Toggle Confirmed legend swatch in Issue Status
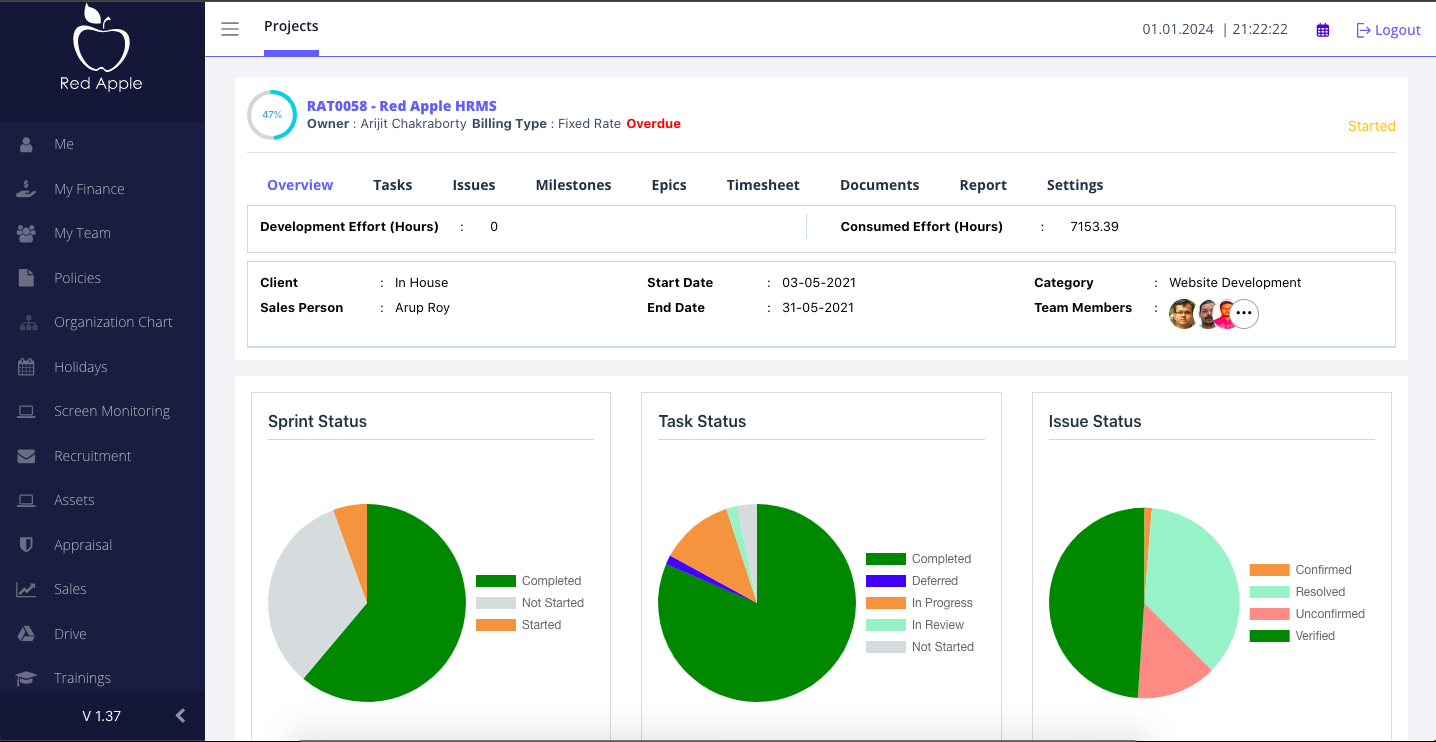The image size is (1436, 742). pos(1269,570)
